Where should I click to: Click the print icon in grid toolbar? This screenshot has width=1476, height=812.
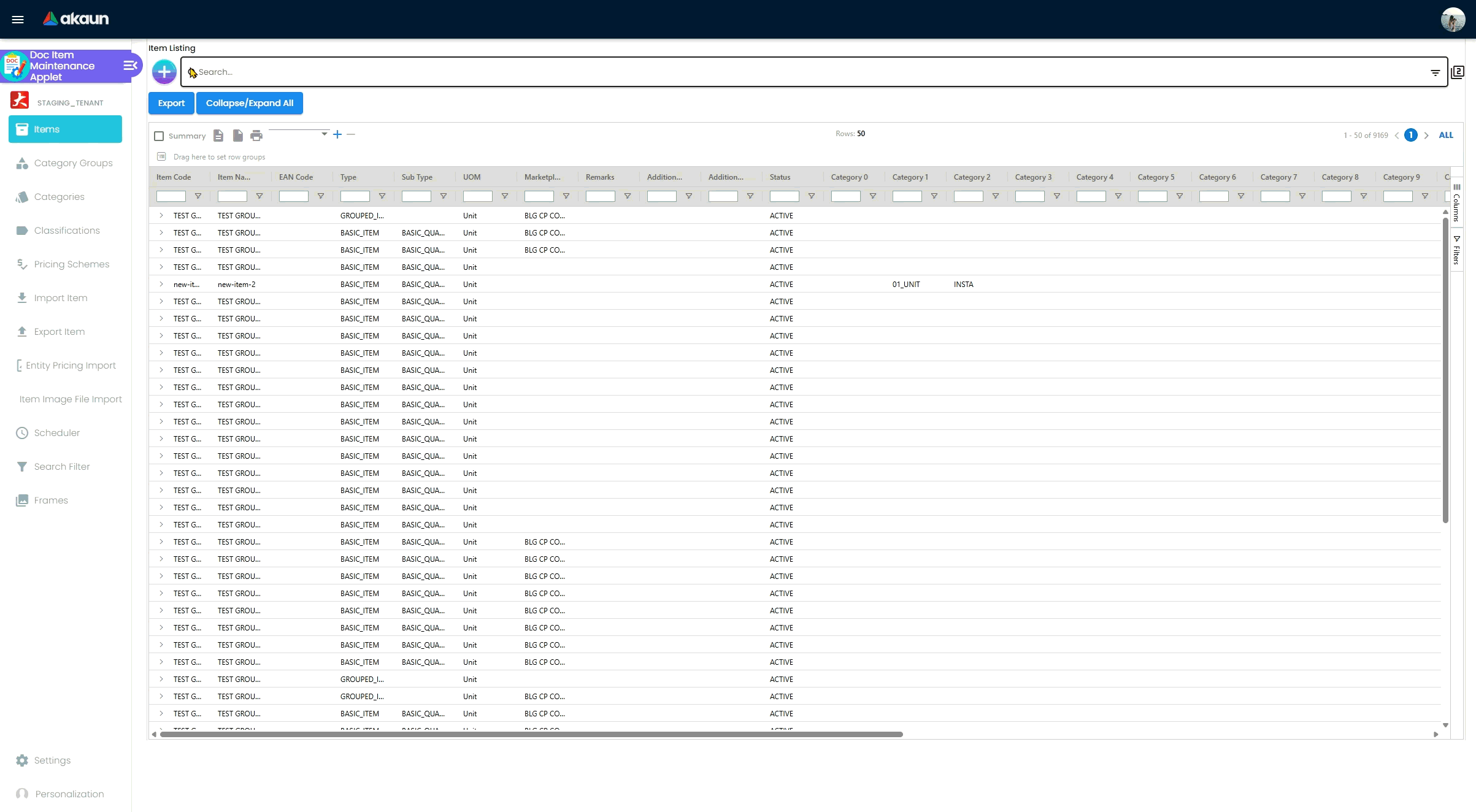256,136
